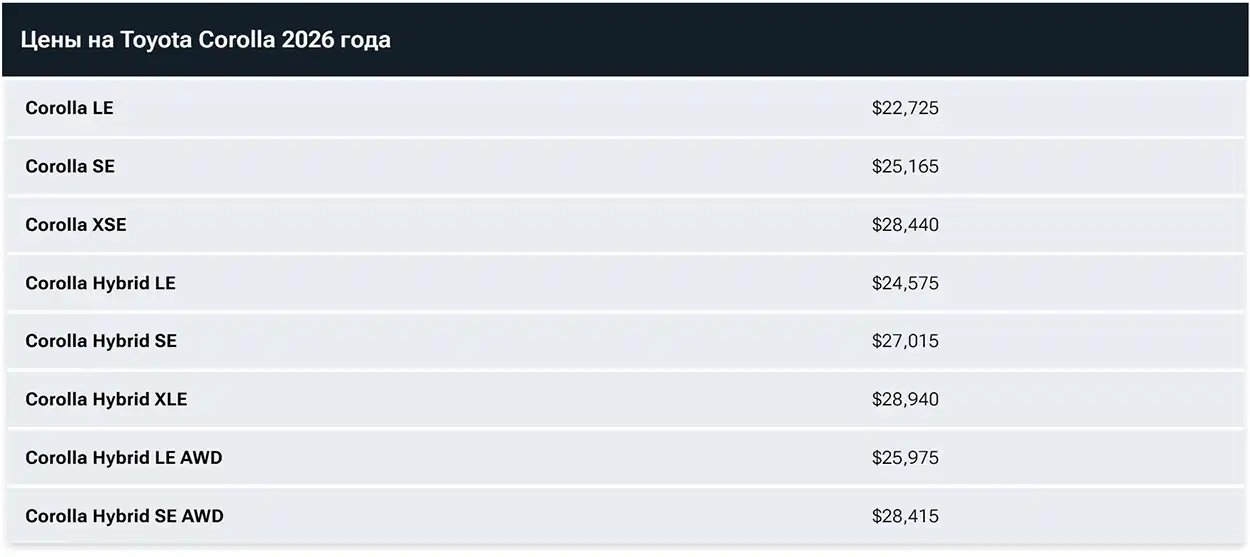This screenshot has width=1250, height=557.
Task: Select the Corolla Hybrid LE label
Action: coord(100,283)
